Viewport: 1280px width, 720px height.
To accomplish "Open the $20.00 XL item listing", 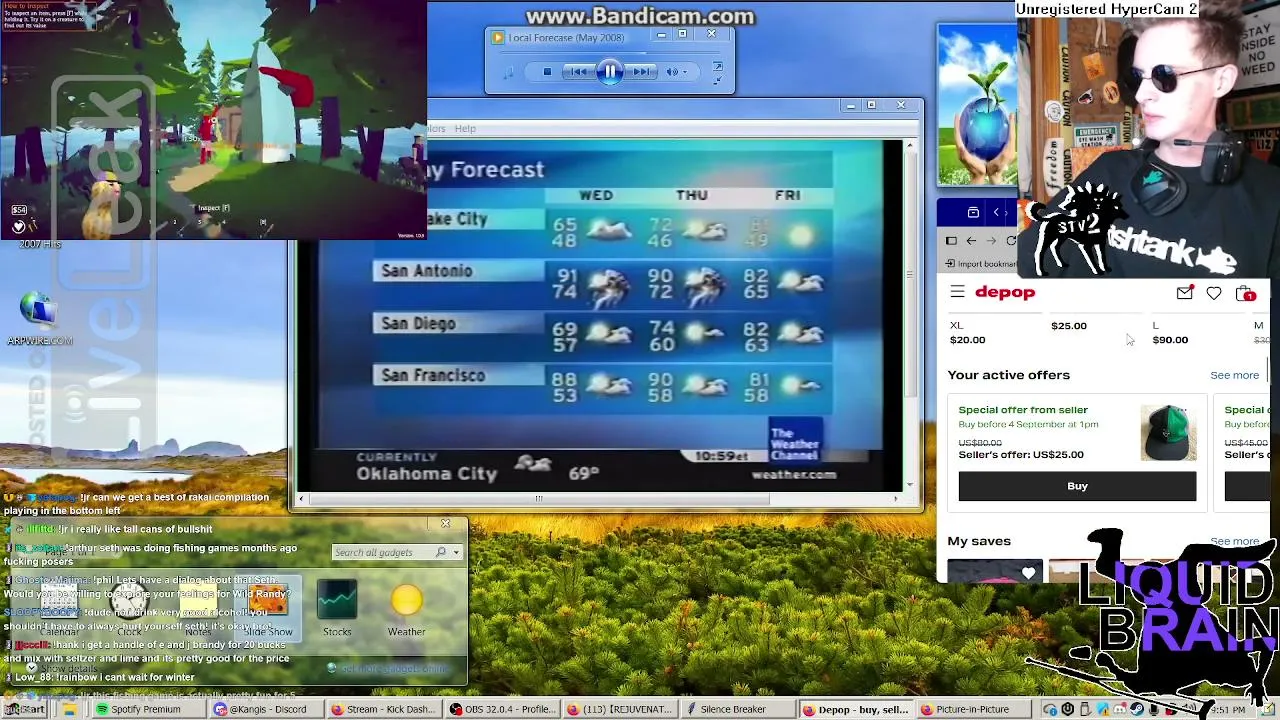I will point(967,333).
